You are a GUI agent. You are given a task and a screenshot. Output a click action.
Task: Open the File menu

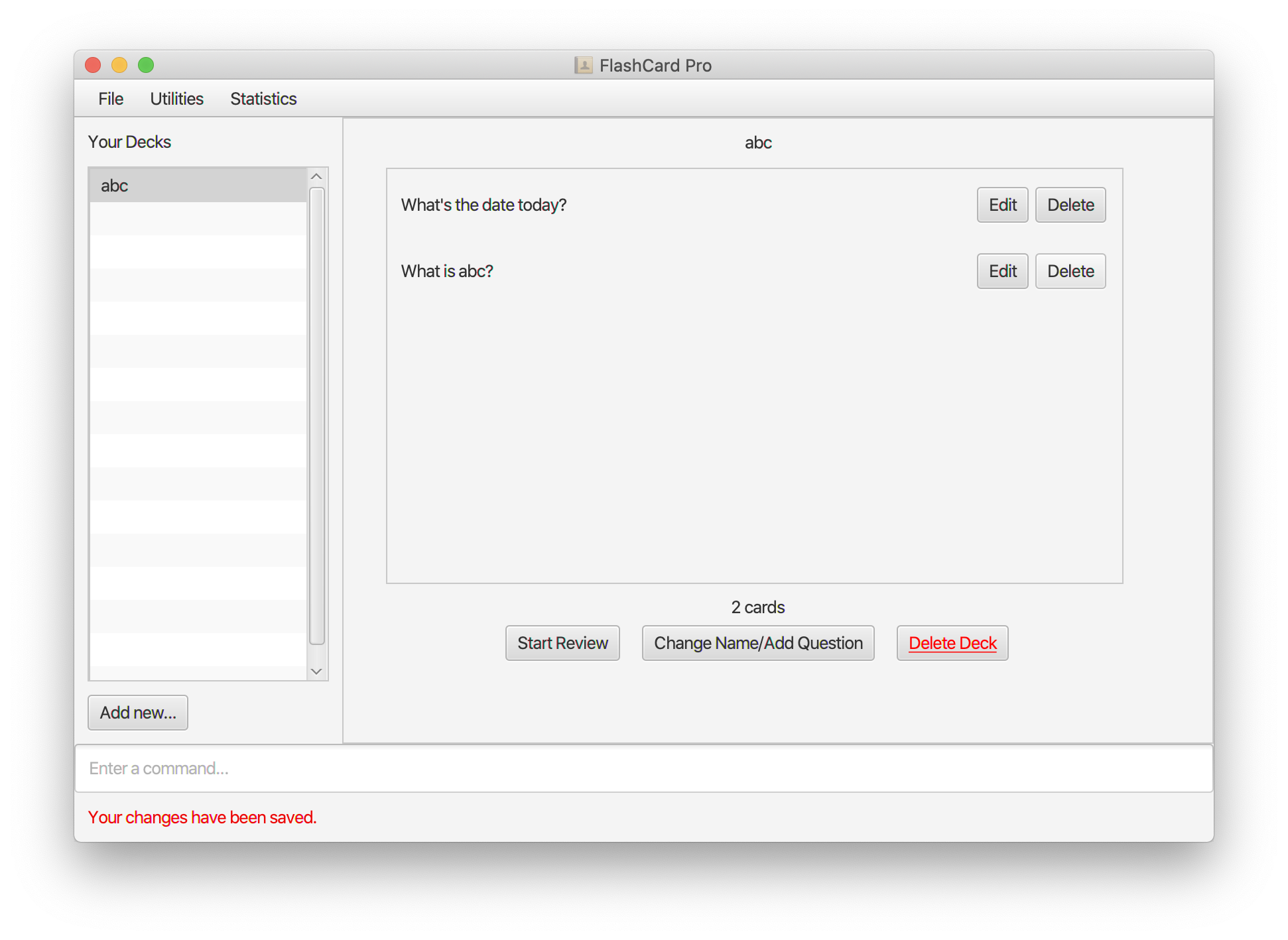click(x=111, y=99)
